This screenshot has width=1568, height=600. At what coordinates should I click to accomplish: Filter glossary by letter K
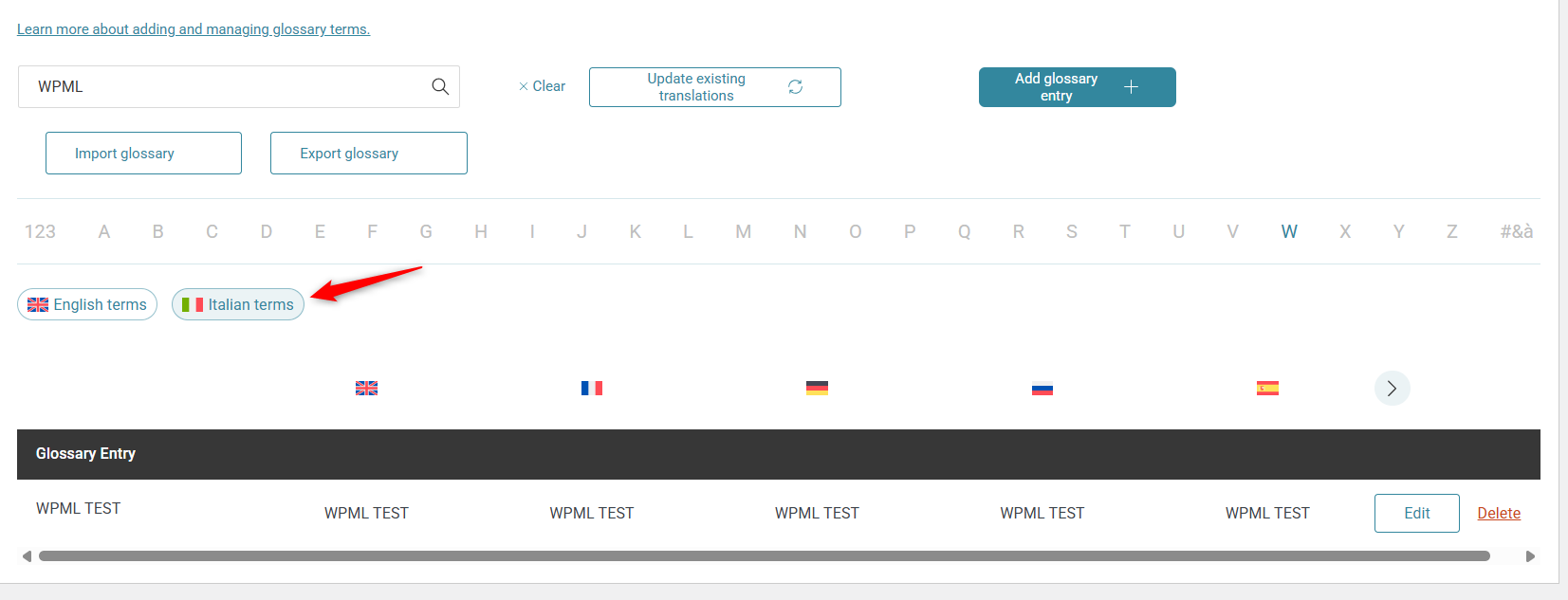(636, 231)
